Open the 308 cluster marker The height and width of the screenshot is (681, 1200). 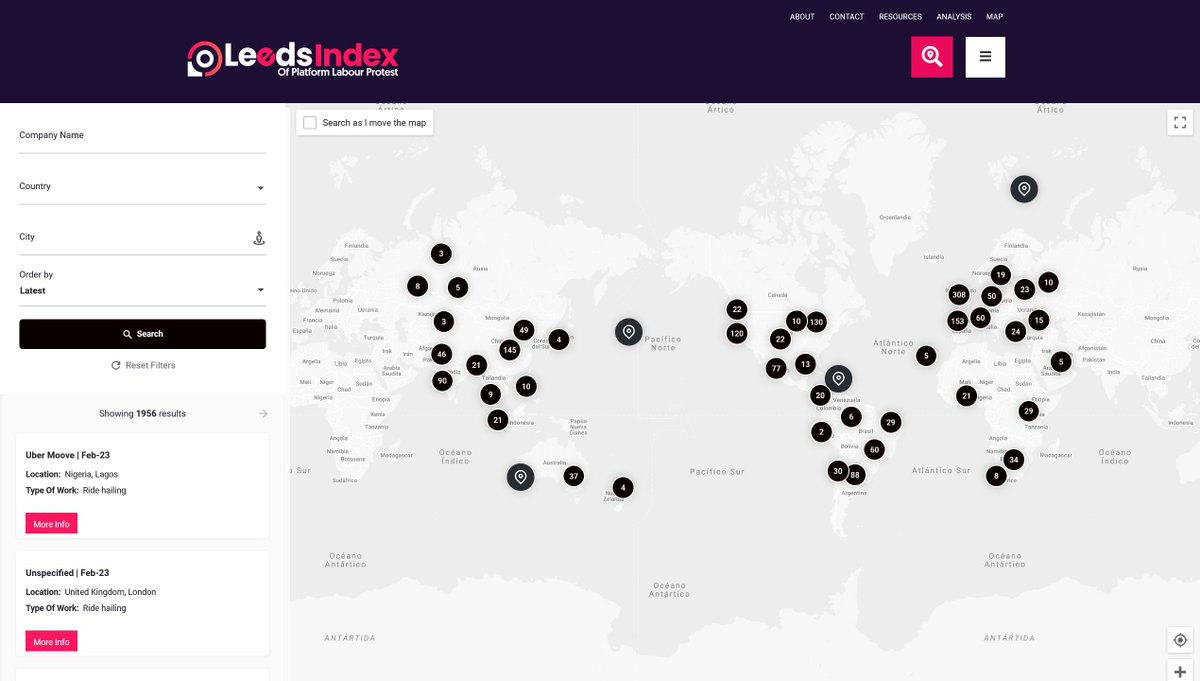(x=959, y=294)
